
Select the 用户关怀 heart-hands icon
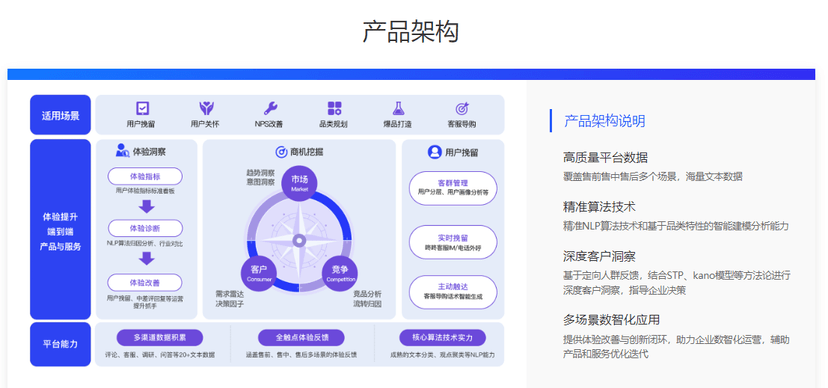coord(206,108)
